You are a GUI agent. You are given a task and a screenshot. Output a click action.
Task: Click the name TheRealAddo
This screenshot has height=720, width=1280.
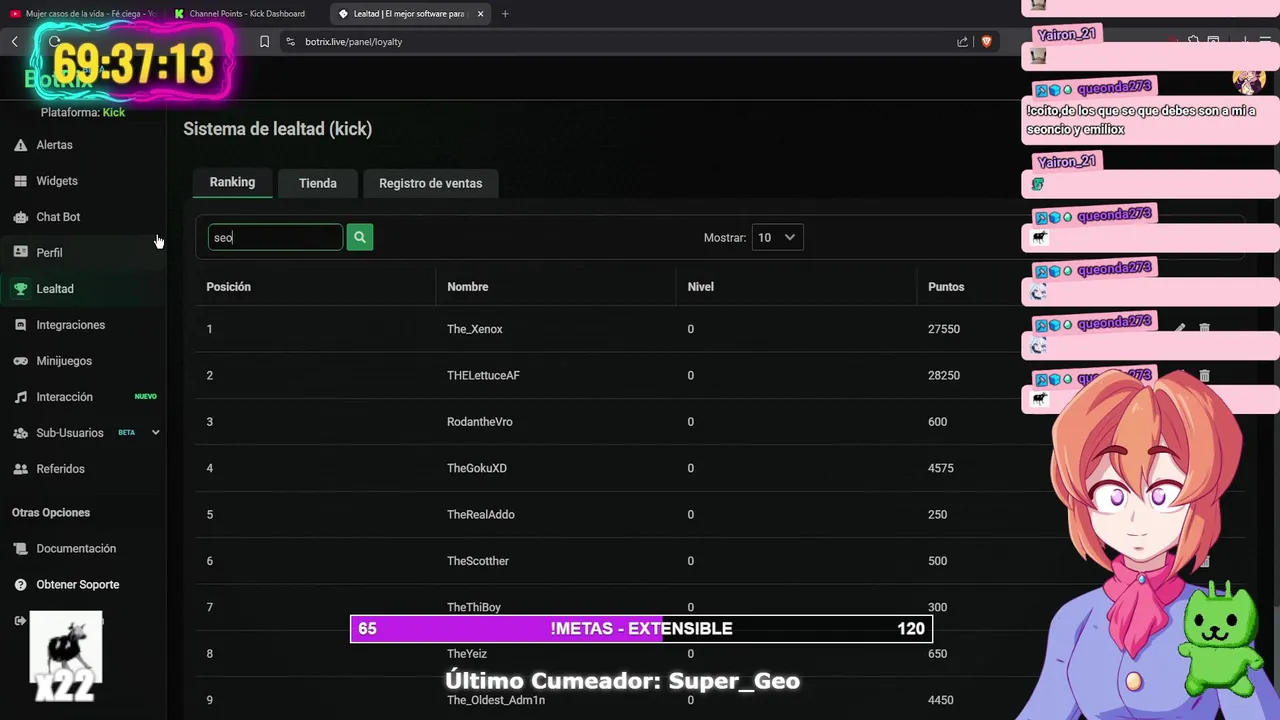(x=481, y=515)
